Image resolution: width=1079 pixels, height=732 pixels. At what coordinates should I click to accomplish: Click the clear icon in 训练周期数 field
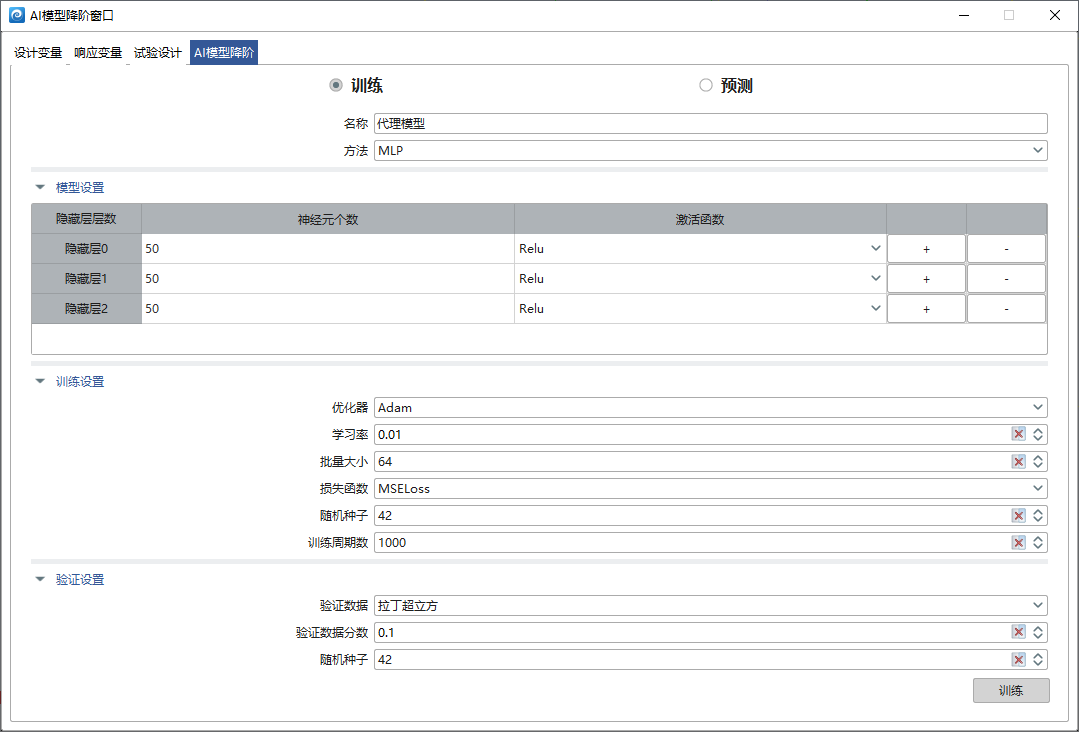point(1018,542)
